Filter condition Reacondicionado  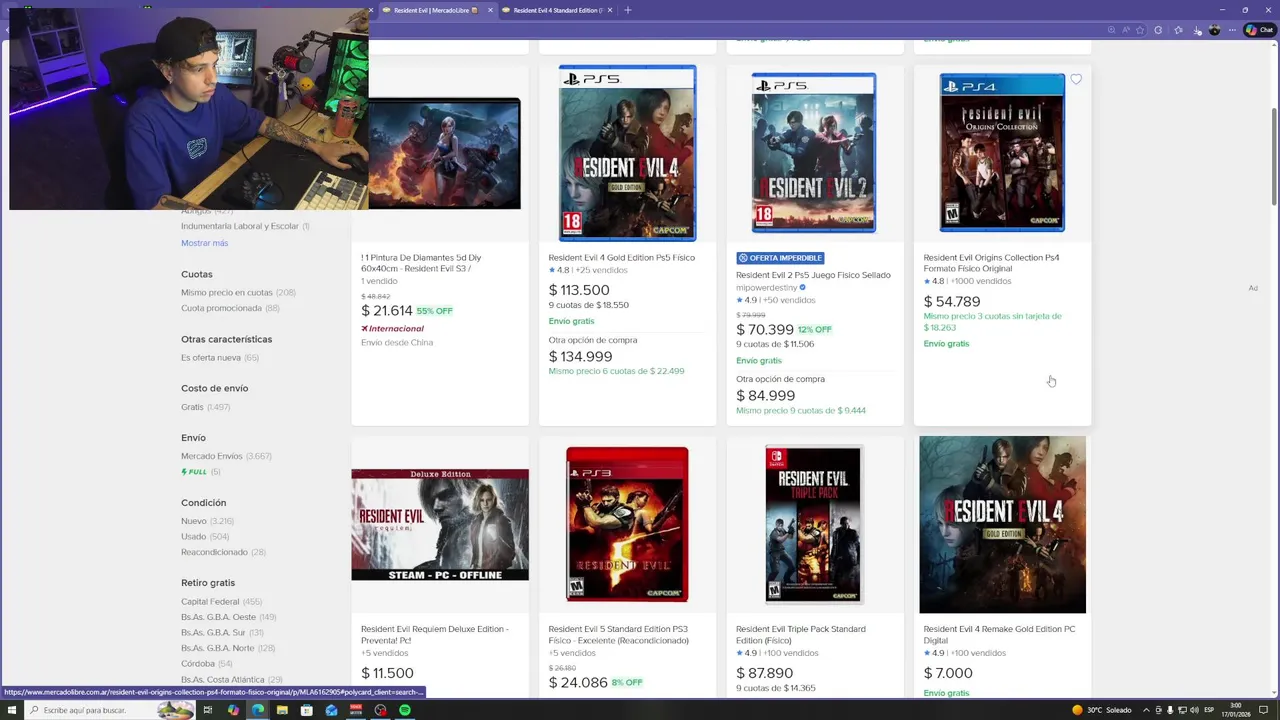(x=223, y=552)
